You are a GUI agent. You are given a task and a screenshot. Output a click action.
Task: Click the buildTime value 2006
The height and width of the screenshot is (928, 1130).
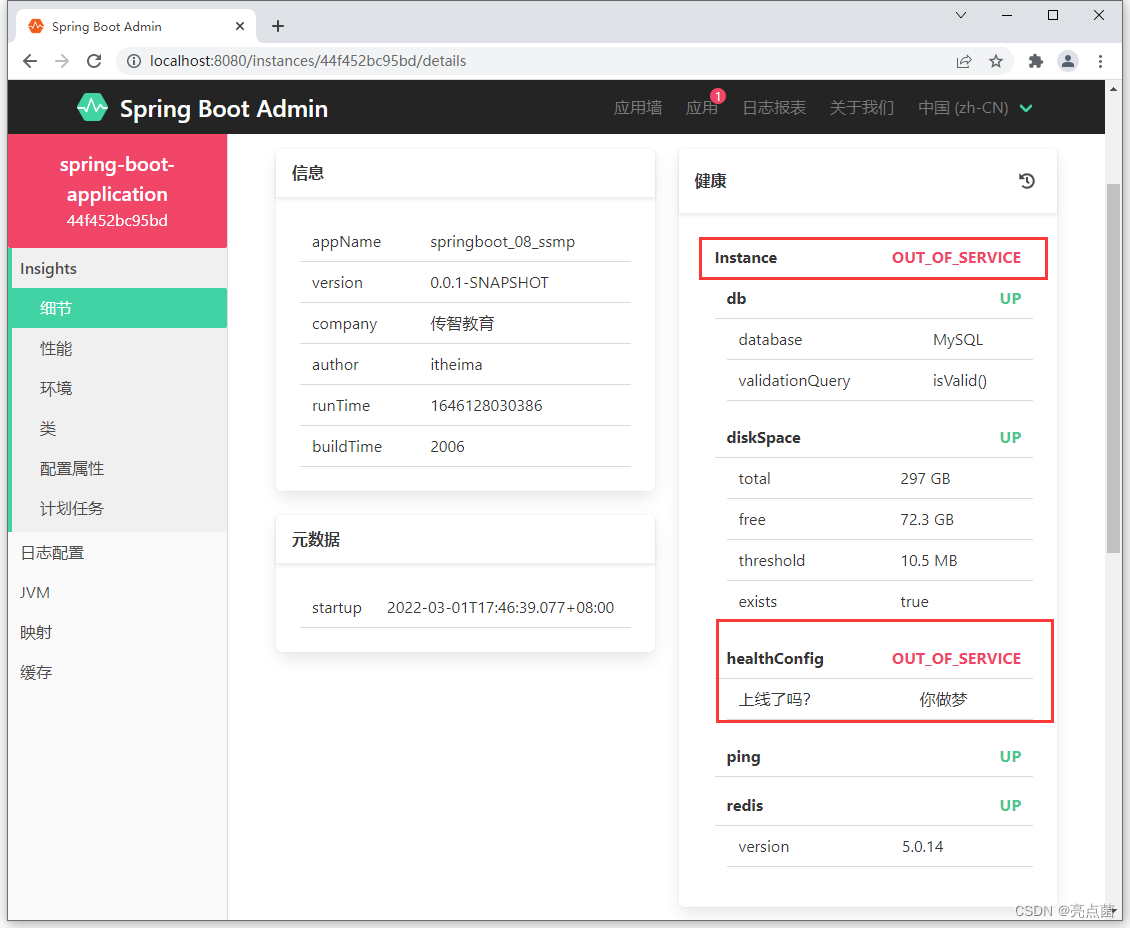point(448,447)
